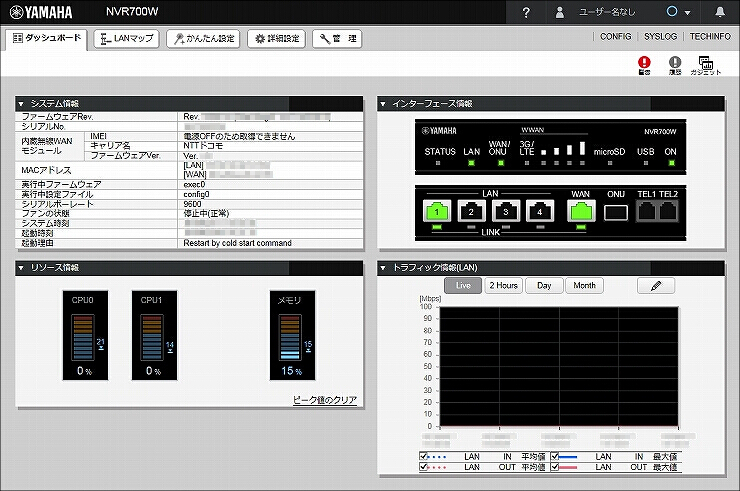Open the gray history alert icon
This screenshot has width=740, height=491.
[x=675, y=65]
